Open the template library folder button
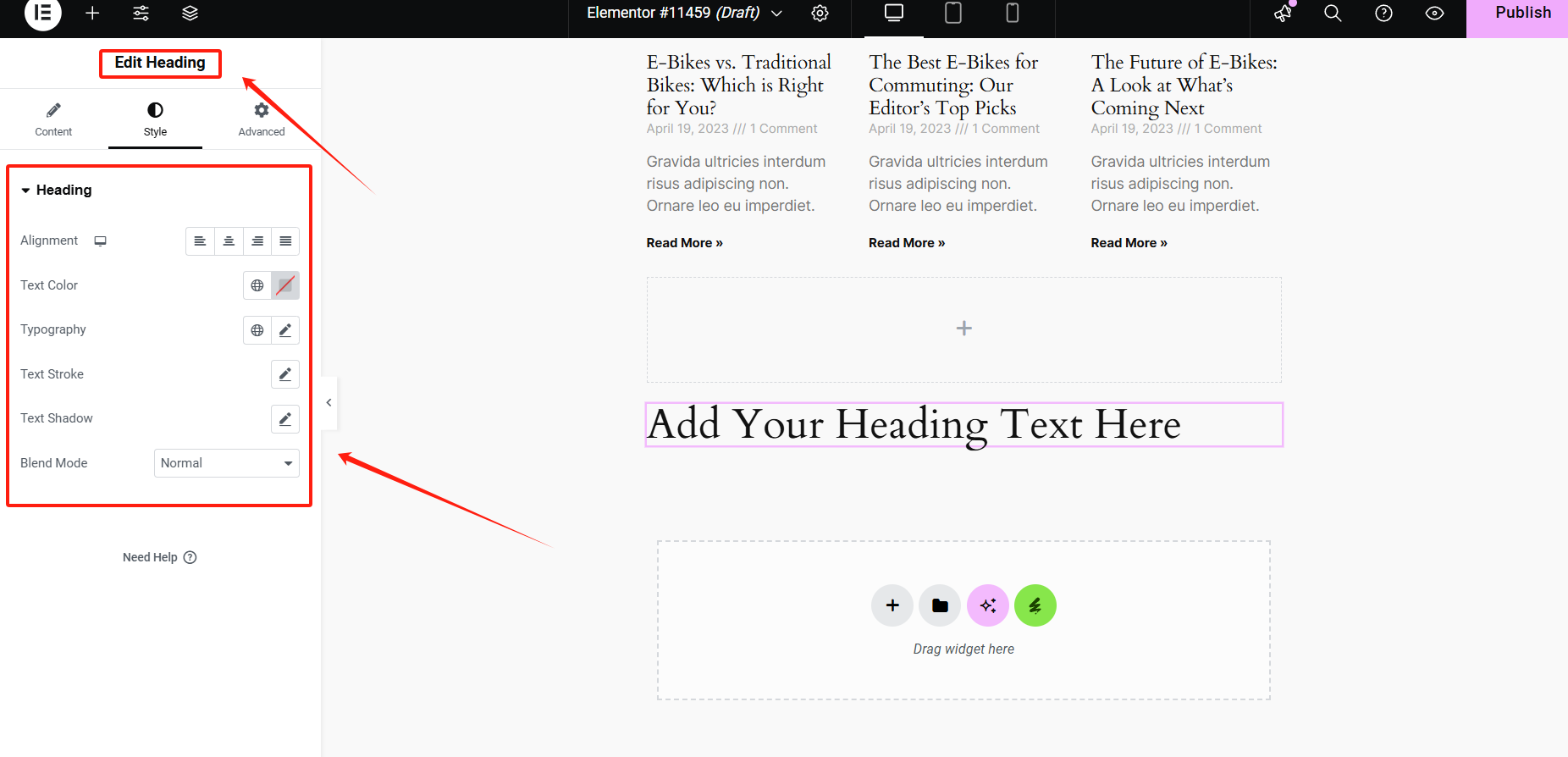Image resolution: width=1568 pixels, height=757 pixels. [940, 605]
